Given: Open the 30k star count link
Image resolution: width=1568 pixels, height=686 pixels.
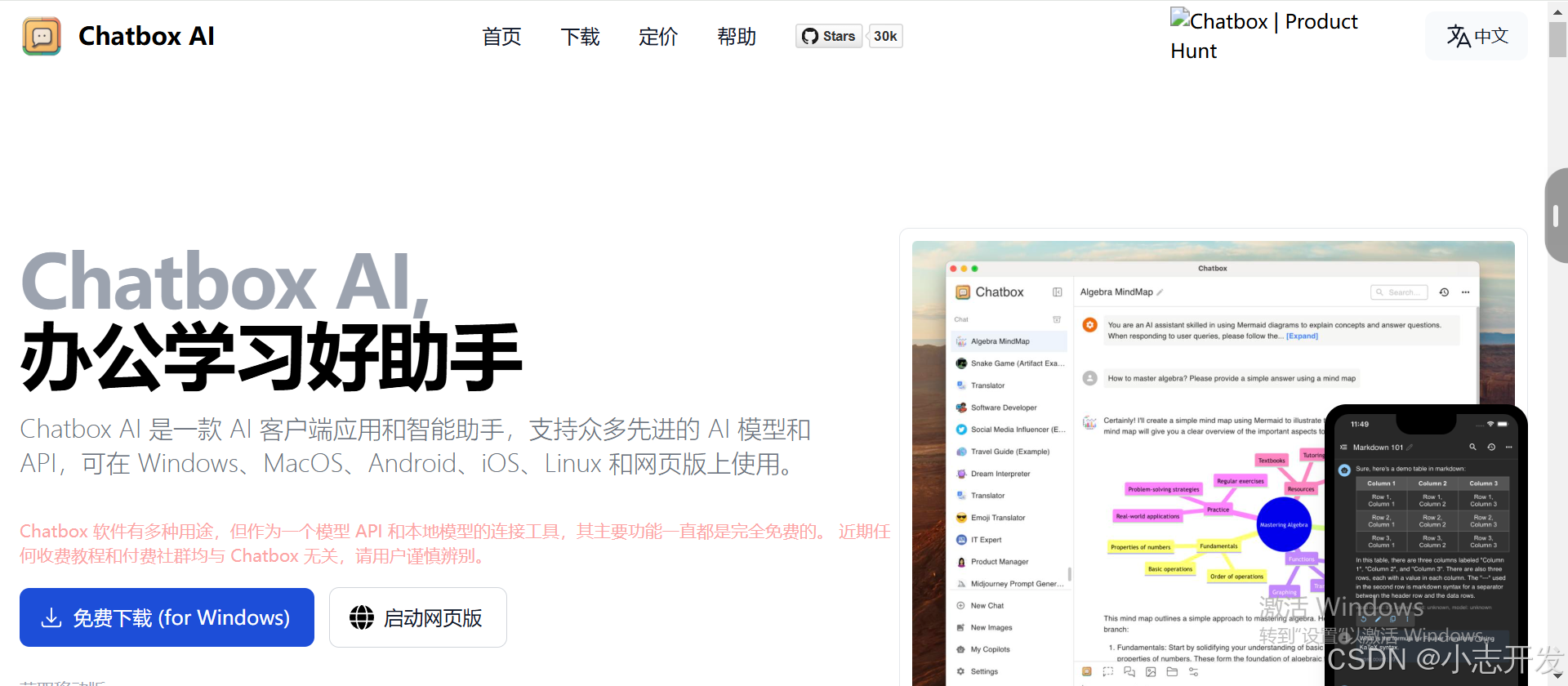Looking at the screenshot, I should point(885,36).
